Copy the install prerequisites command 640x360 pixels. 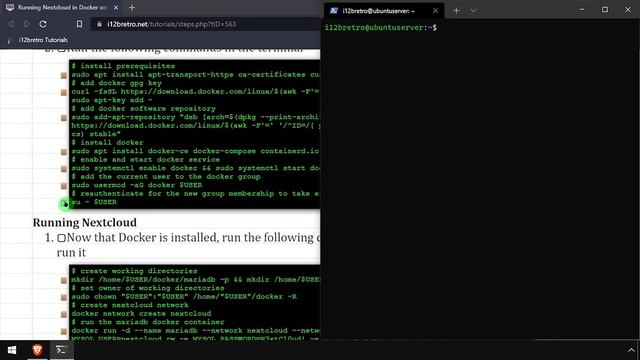pos(64,75)
